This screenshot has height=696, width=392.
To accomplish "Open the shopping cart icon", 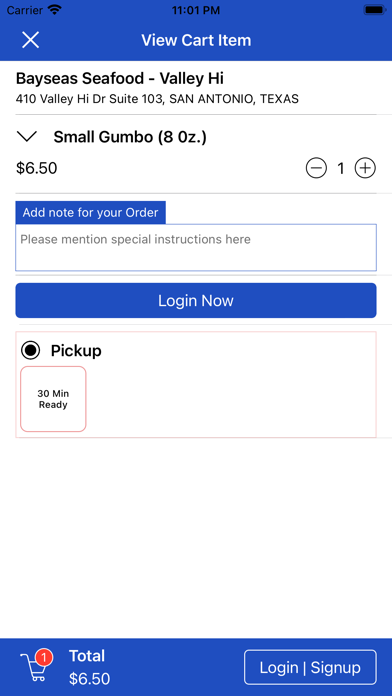I will (34, 668).
